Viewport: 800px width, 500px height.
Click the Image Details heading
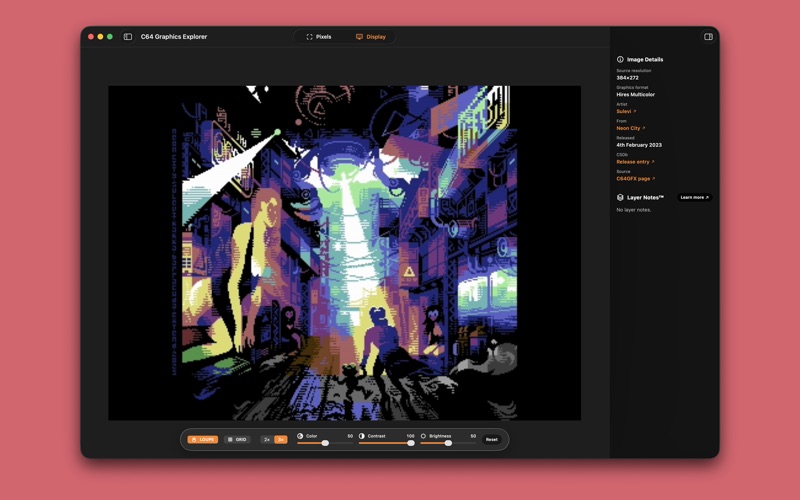(x=645, y=59)
